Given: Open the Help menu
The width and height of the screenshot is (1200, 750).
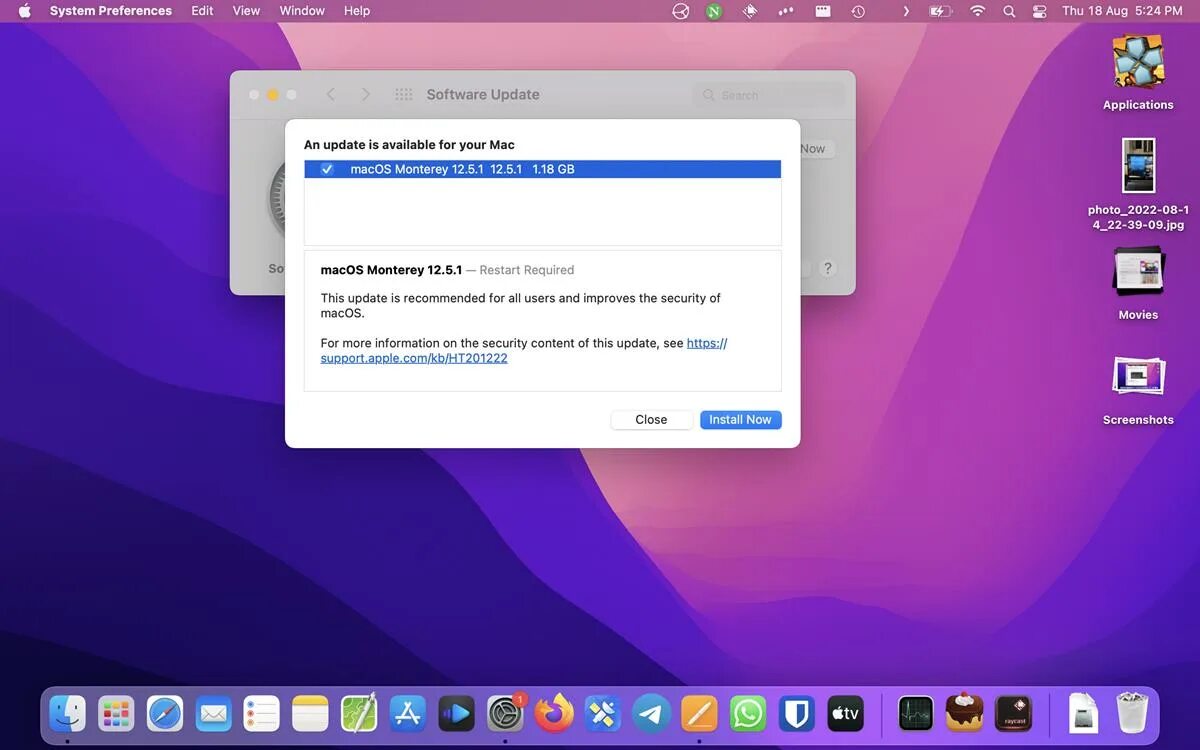Looking at the screenshot, I should pos(357,11).
